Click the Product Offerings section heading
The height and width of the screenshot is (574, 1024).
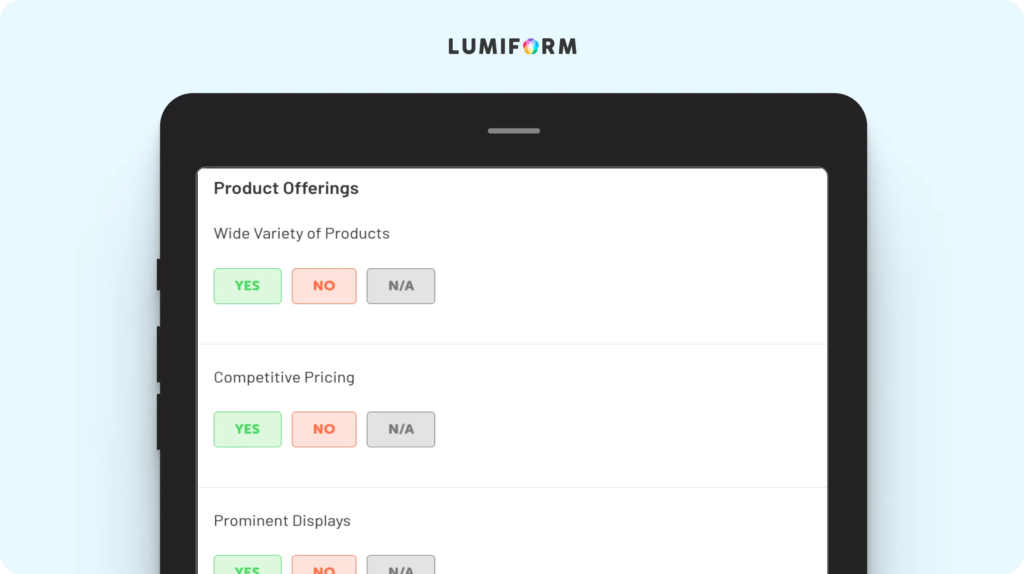tap(286, 188)
